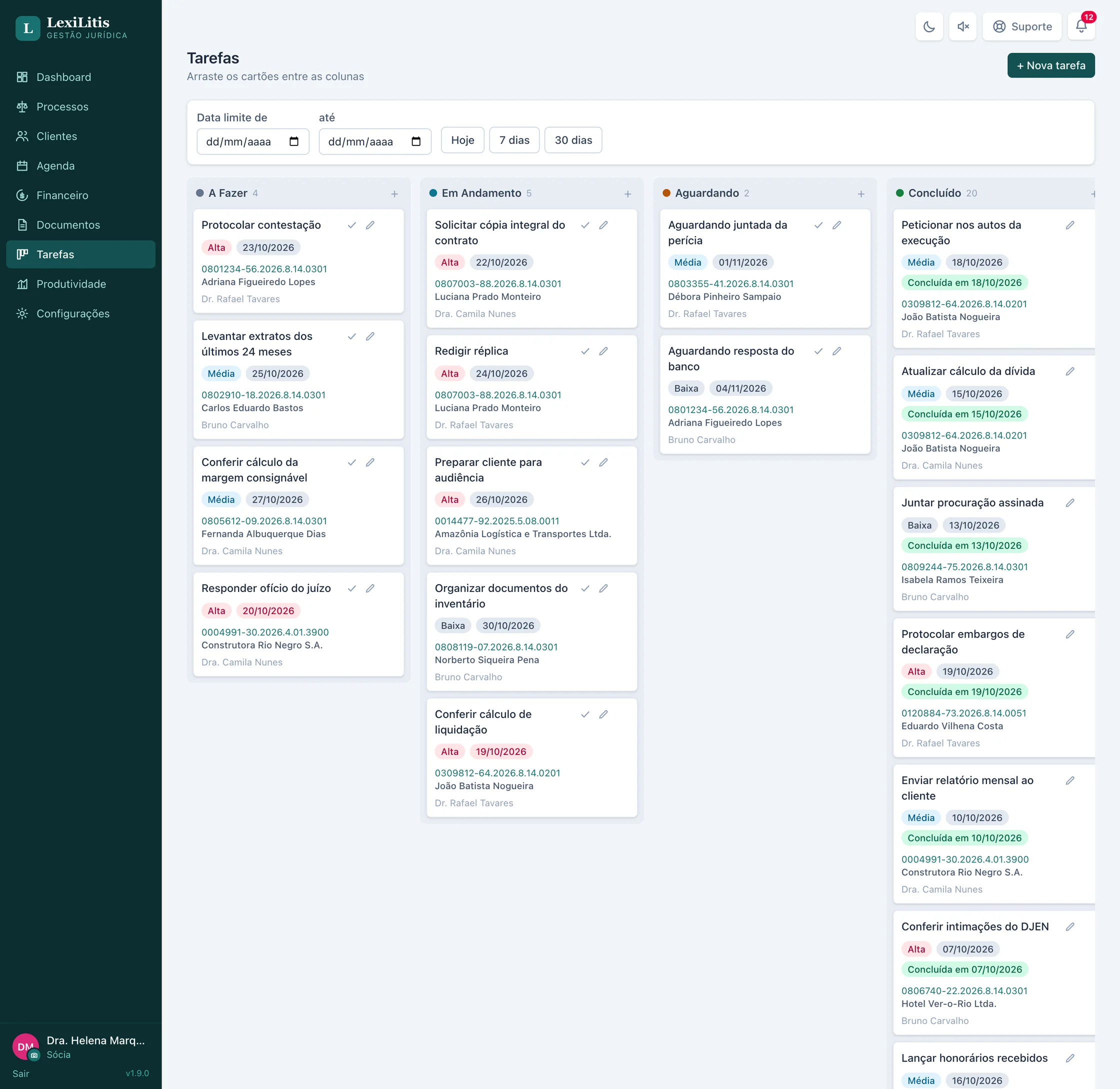This screenshot has width=1120, height=1089.
Task: Toggle dark mode moon icon
Action: coord(929,26)
